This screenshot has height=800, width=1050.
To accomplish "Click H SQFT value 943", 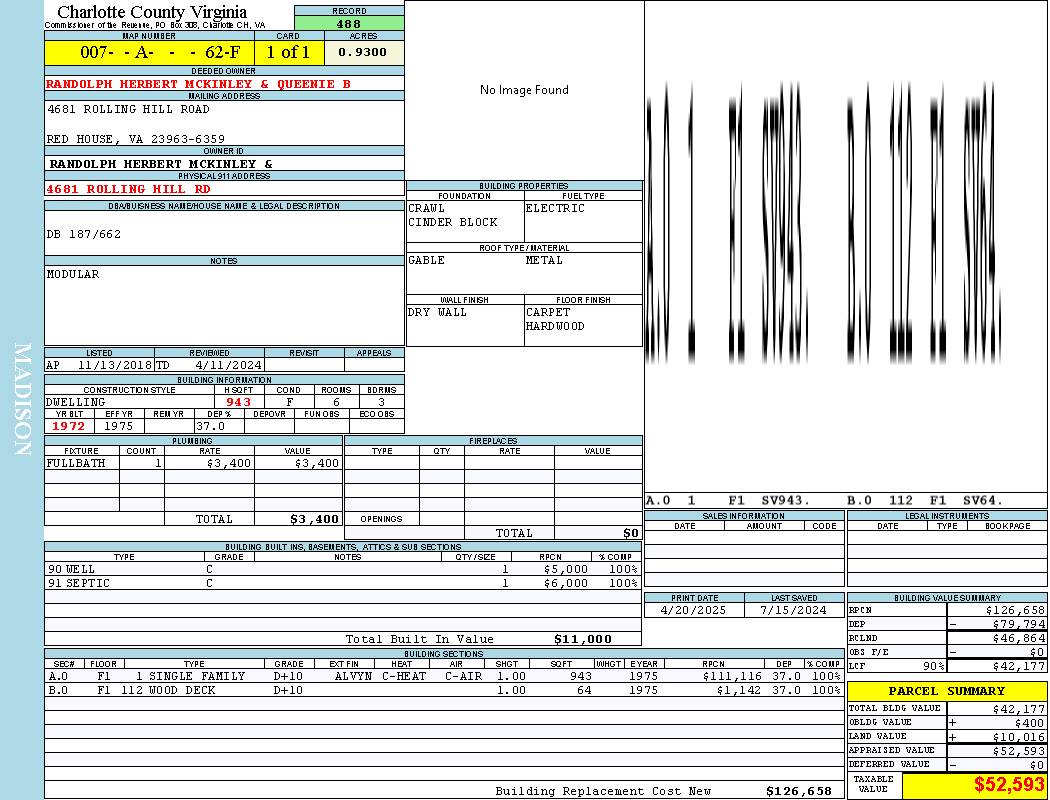I will point(238,402).
